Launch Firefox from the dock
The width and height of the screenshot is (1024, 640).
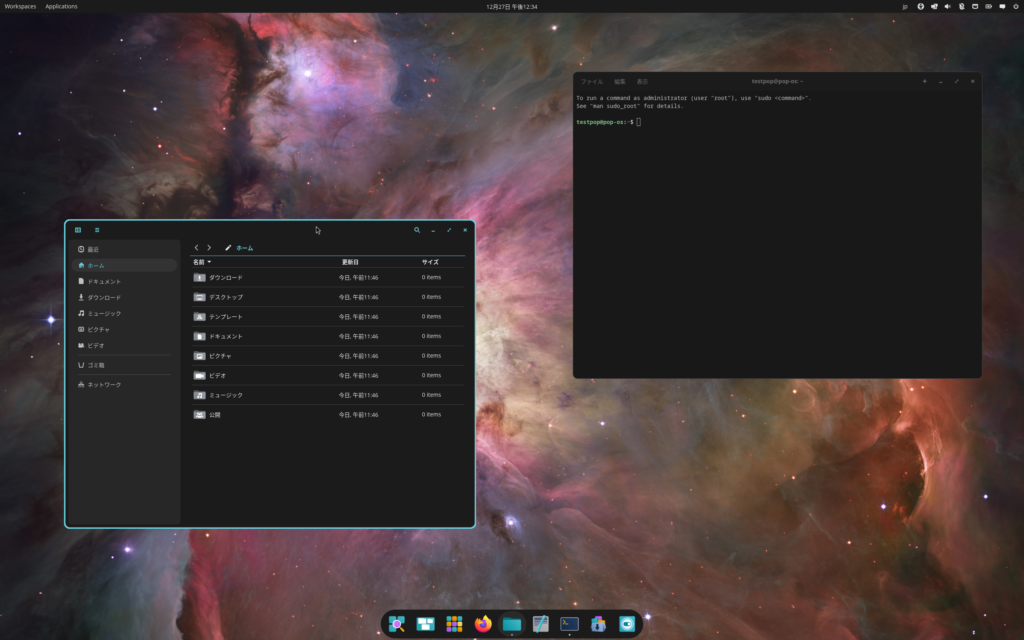(x=483, y=624)
